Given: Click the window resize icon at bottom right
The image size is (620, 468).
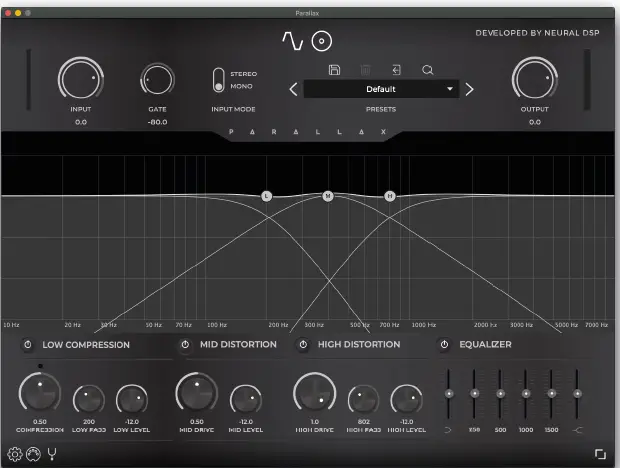Looking at the screenshot, I should click(x=600, y=454).
